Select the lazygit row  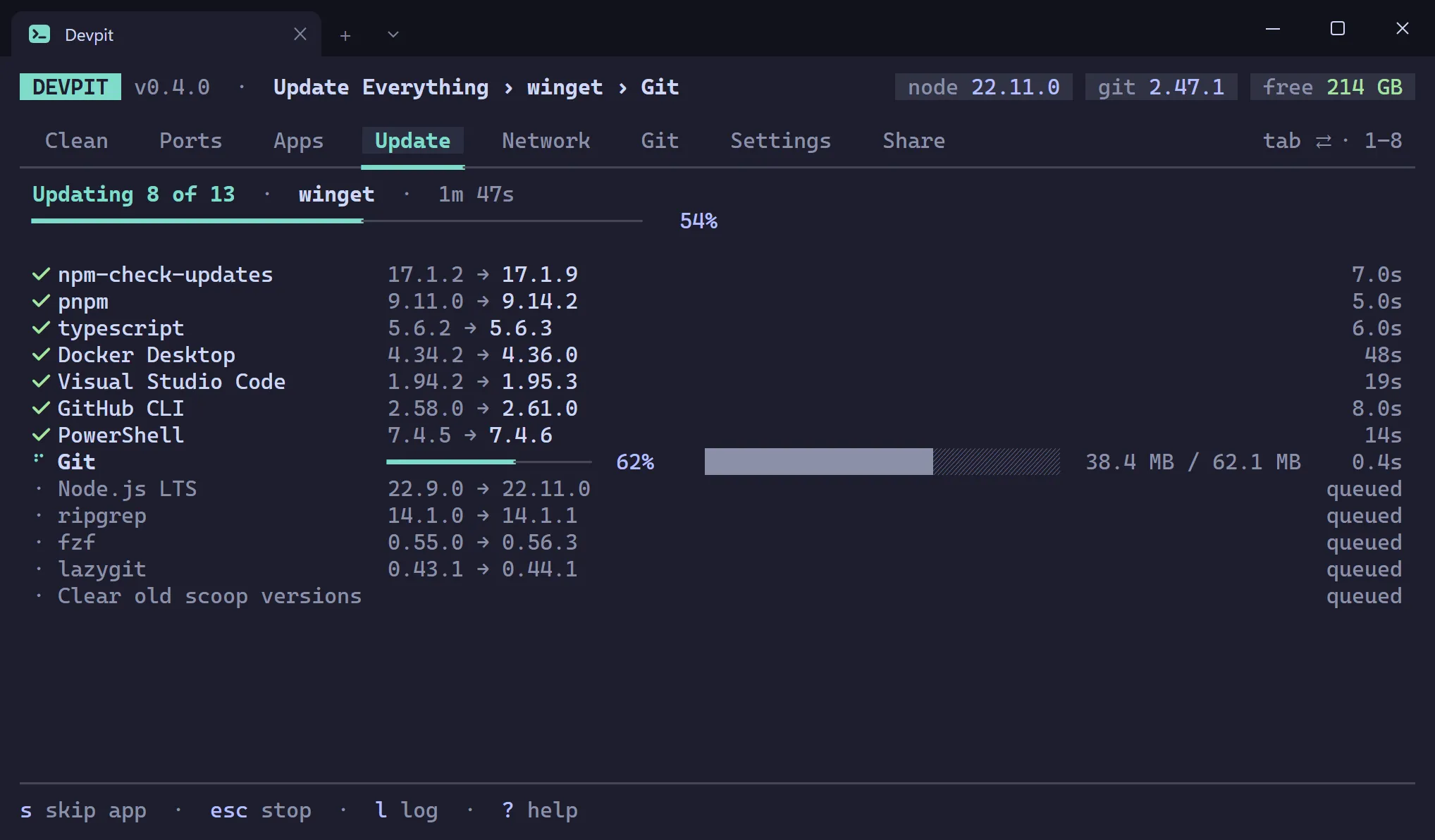click(717, 569)
